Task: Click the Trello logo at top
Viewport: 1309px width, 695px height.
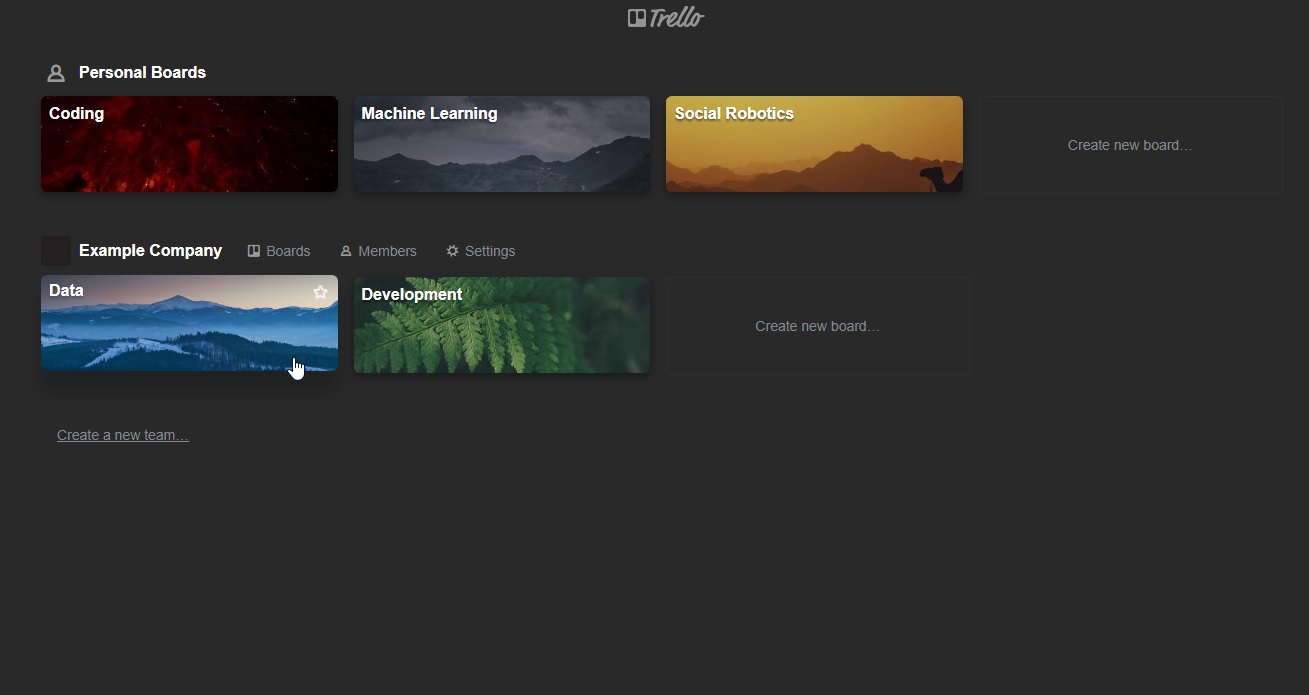Action: [x=665, y=18]
